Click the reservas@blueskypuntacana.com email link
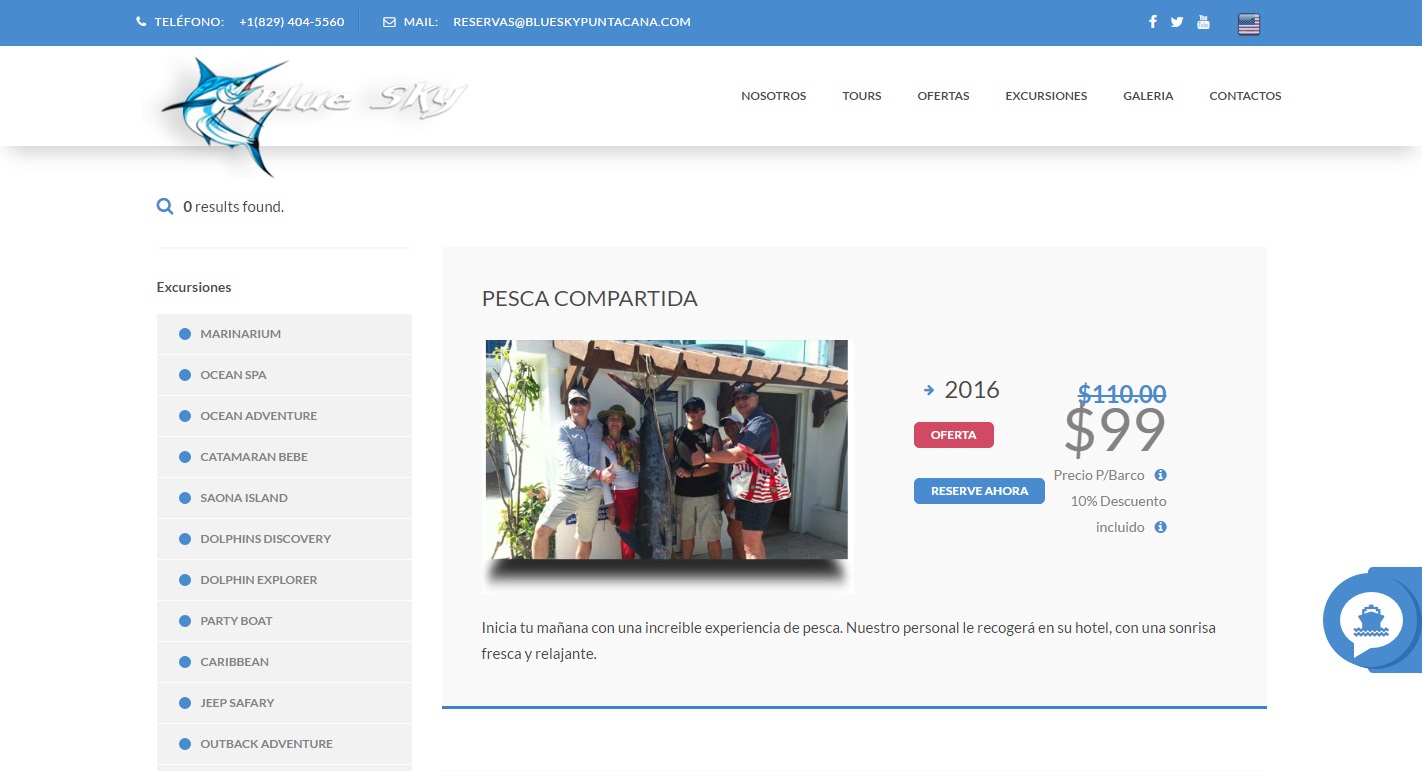The height and width of the screenshot is (771, 1422). point(572,22)
